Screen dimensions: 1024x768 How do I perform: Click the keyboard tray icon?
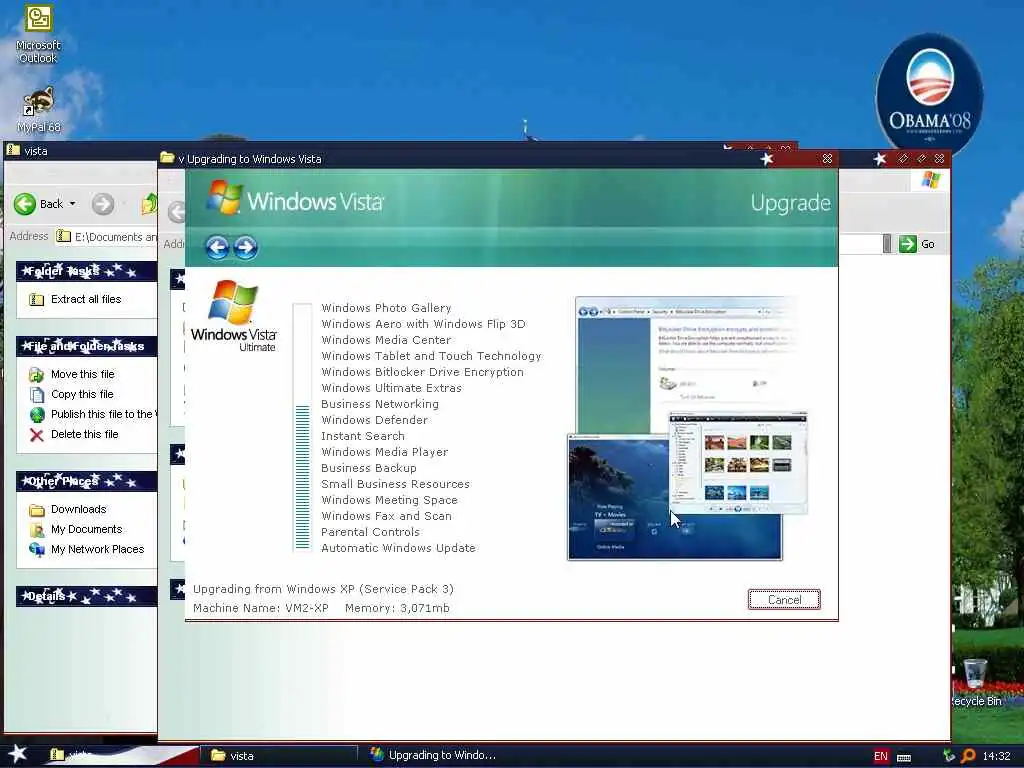tap(904, 758)
